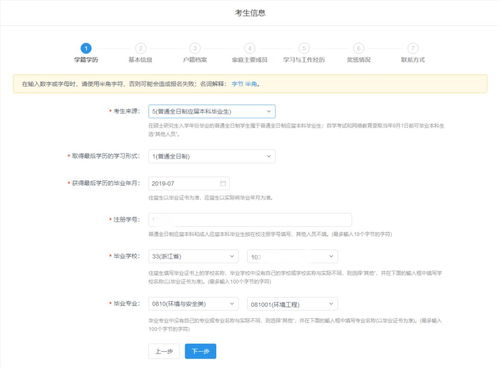
Task: Click step 3 circle 户籍档案
Action: 195,48
